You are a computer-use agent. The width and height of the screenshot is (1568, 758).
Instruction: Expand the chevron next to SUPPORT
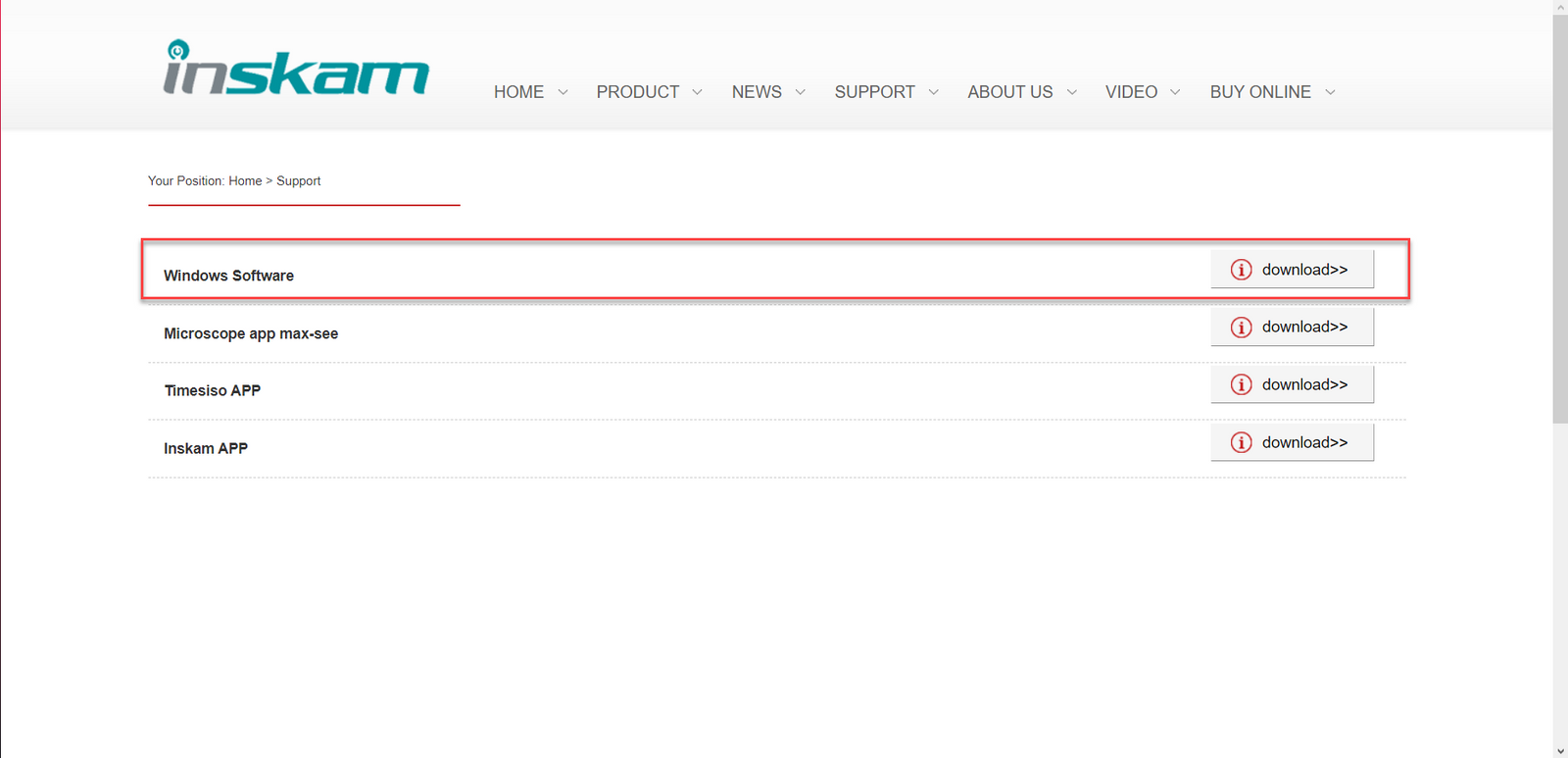933,92
